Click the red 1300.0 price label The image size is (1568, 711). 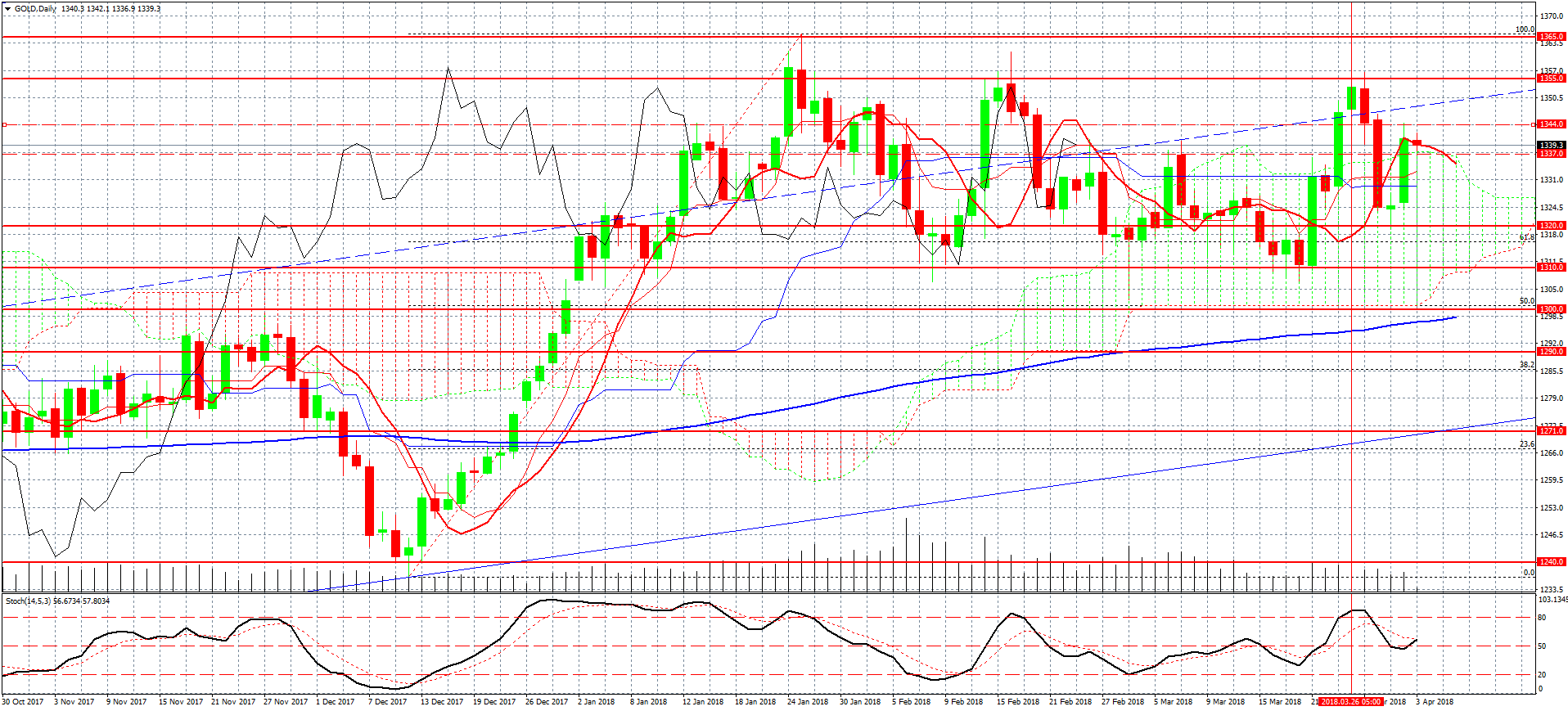[1552, 309]
